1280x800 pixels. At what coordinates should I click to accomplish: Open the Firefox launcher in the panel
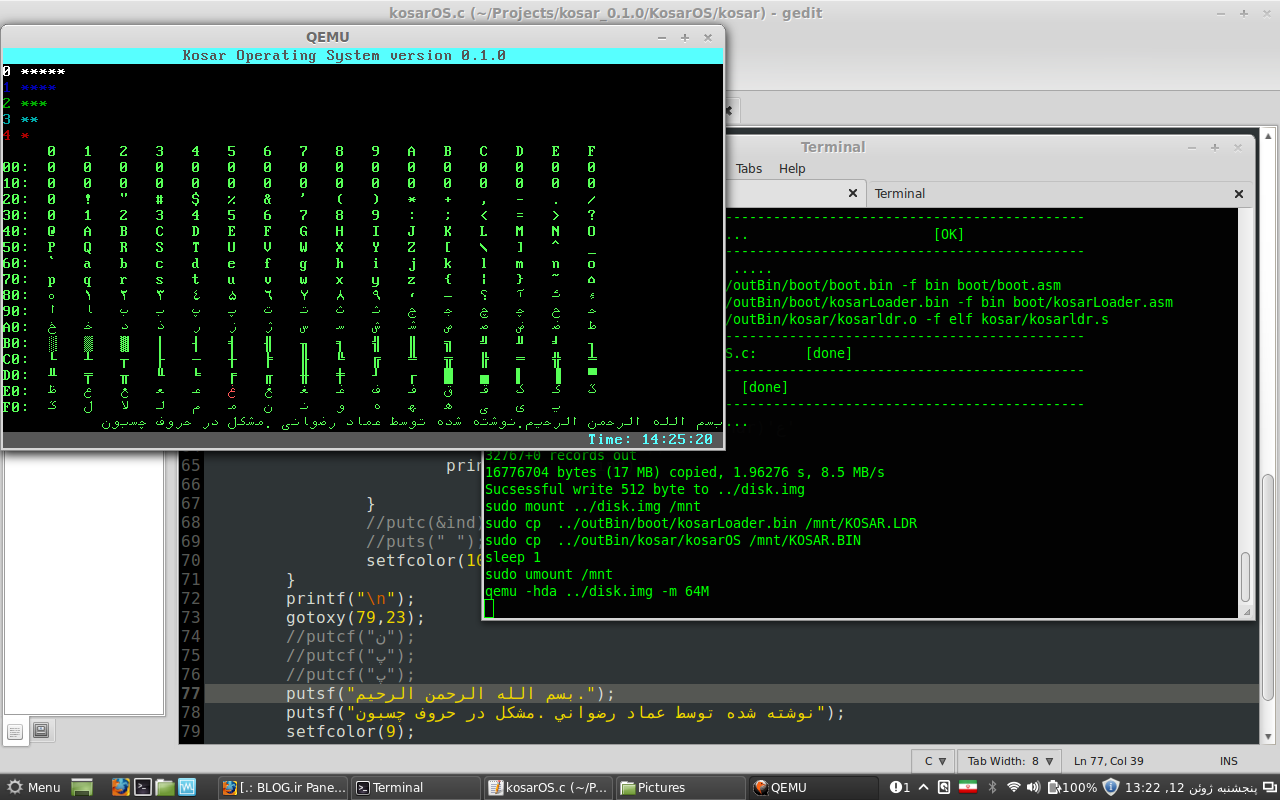click(x=120, y=787)
